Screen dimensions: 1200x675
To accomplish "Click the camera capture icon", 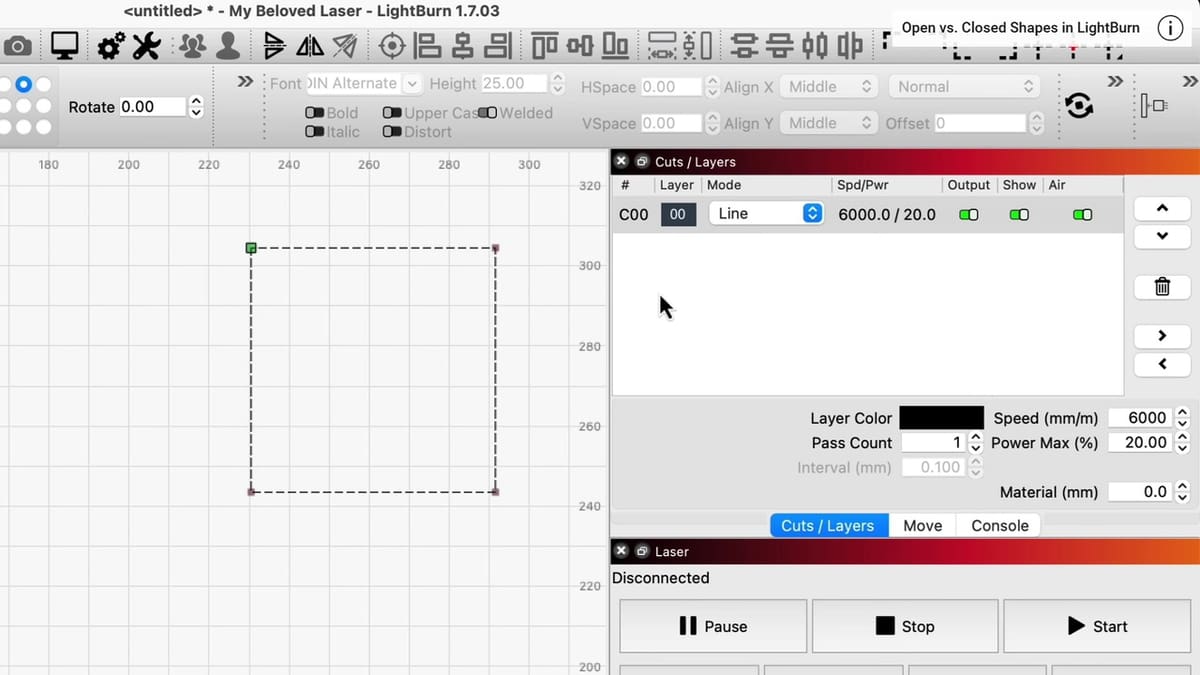I will coord(17,46).
